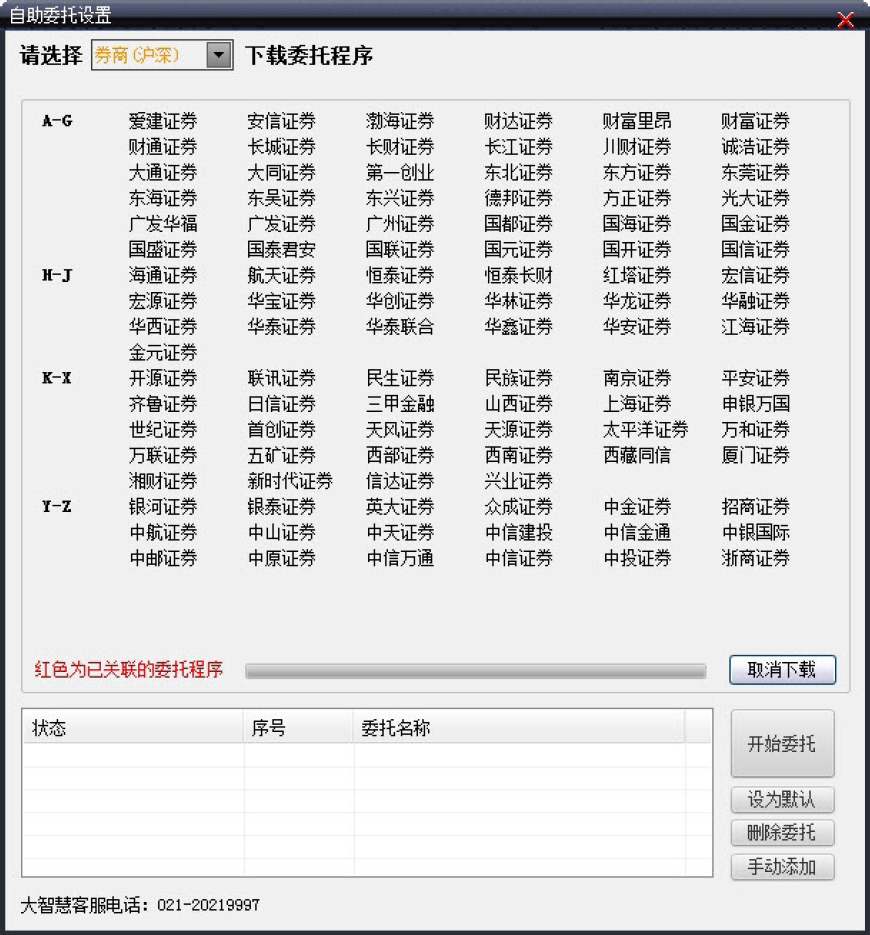870x935 pixels.
Task: Close the 自助委托设置 dialog
Action: coord(845,20)
